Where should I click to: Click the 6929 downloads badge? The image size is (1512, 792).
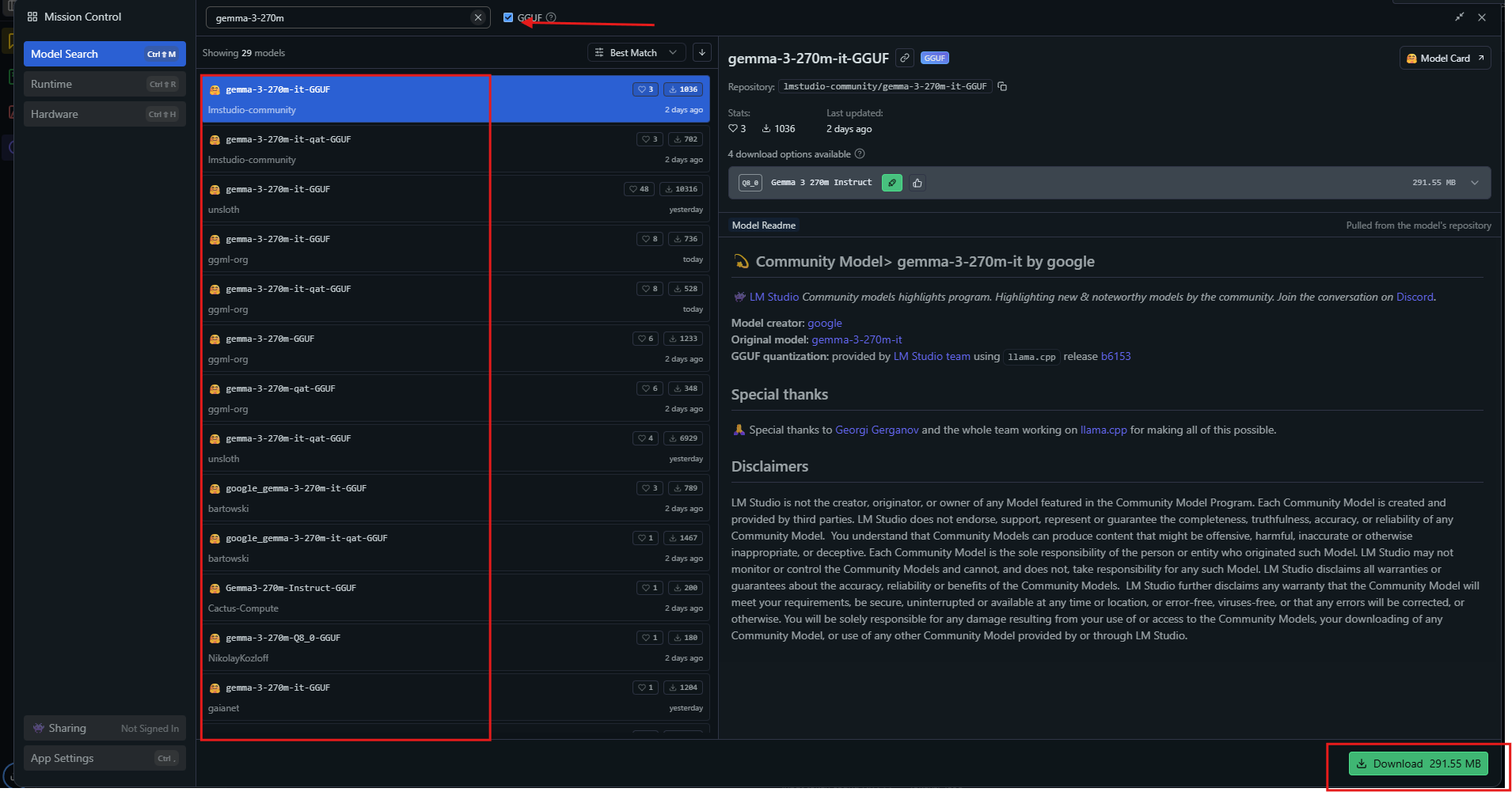click(683, 438)
